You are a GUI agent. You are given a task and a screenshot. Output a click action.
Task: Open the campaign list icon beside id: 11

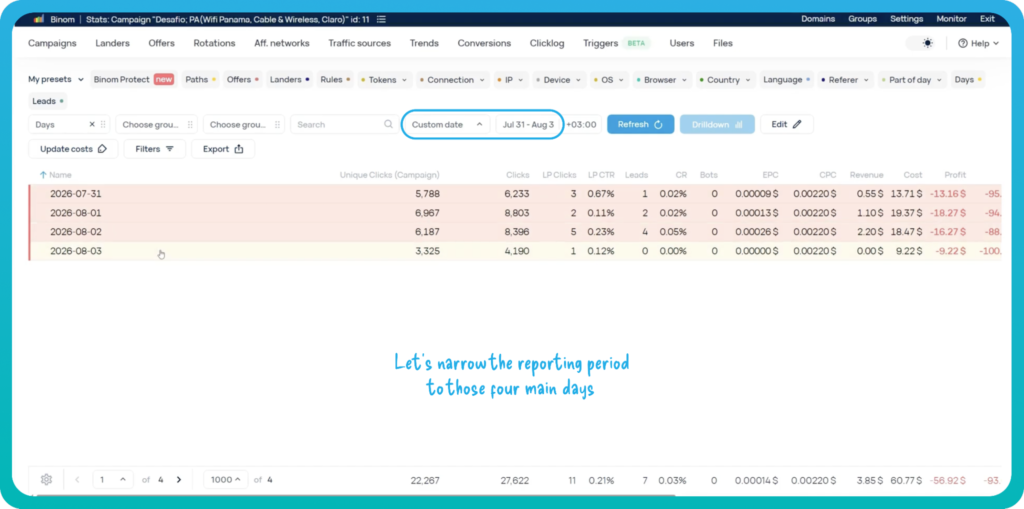381,19
